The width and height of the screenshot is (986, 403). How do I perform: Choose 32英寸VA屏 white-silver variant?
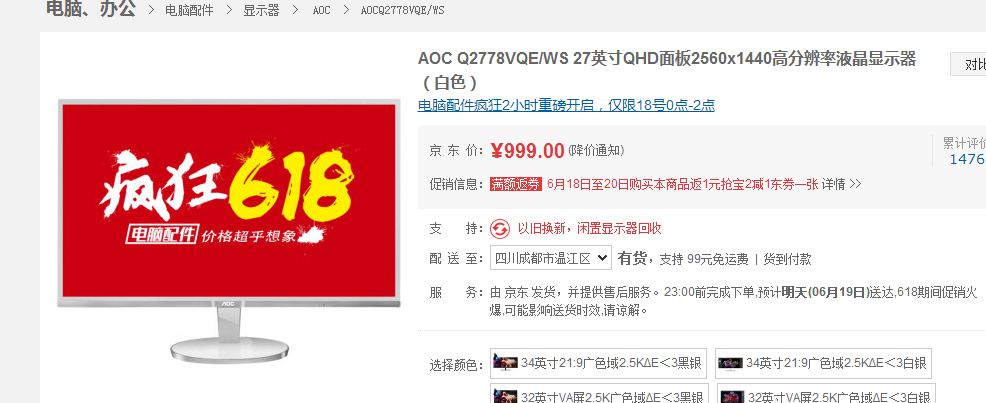tap(826, 395)
